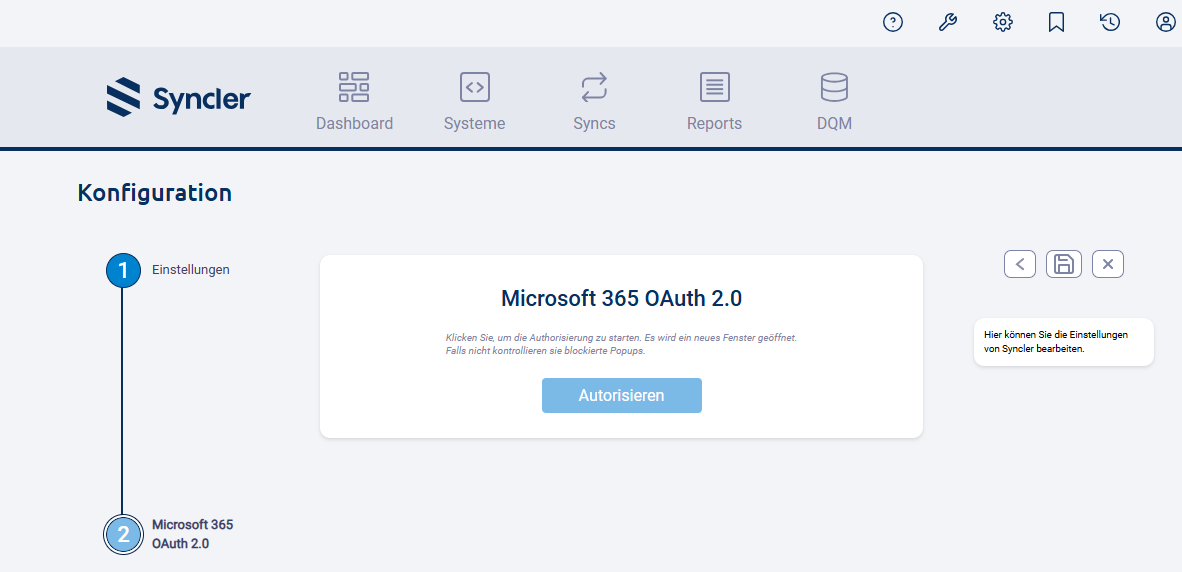
Task: Open the help question mark icon
Action: 893,22
